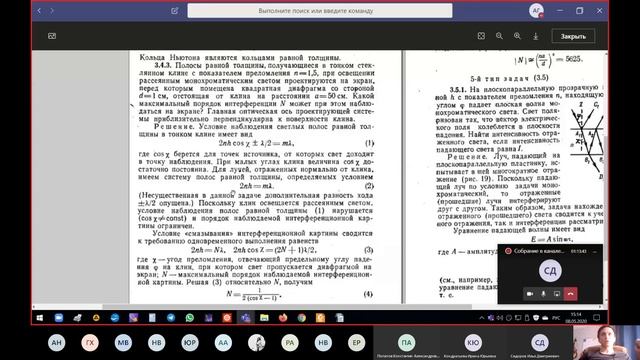Select participant РА avatar

pyautogui.click(x=290, y=342)
